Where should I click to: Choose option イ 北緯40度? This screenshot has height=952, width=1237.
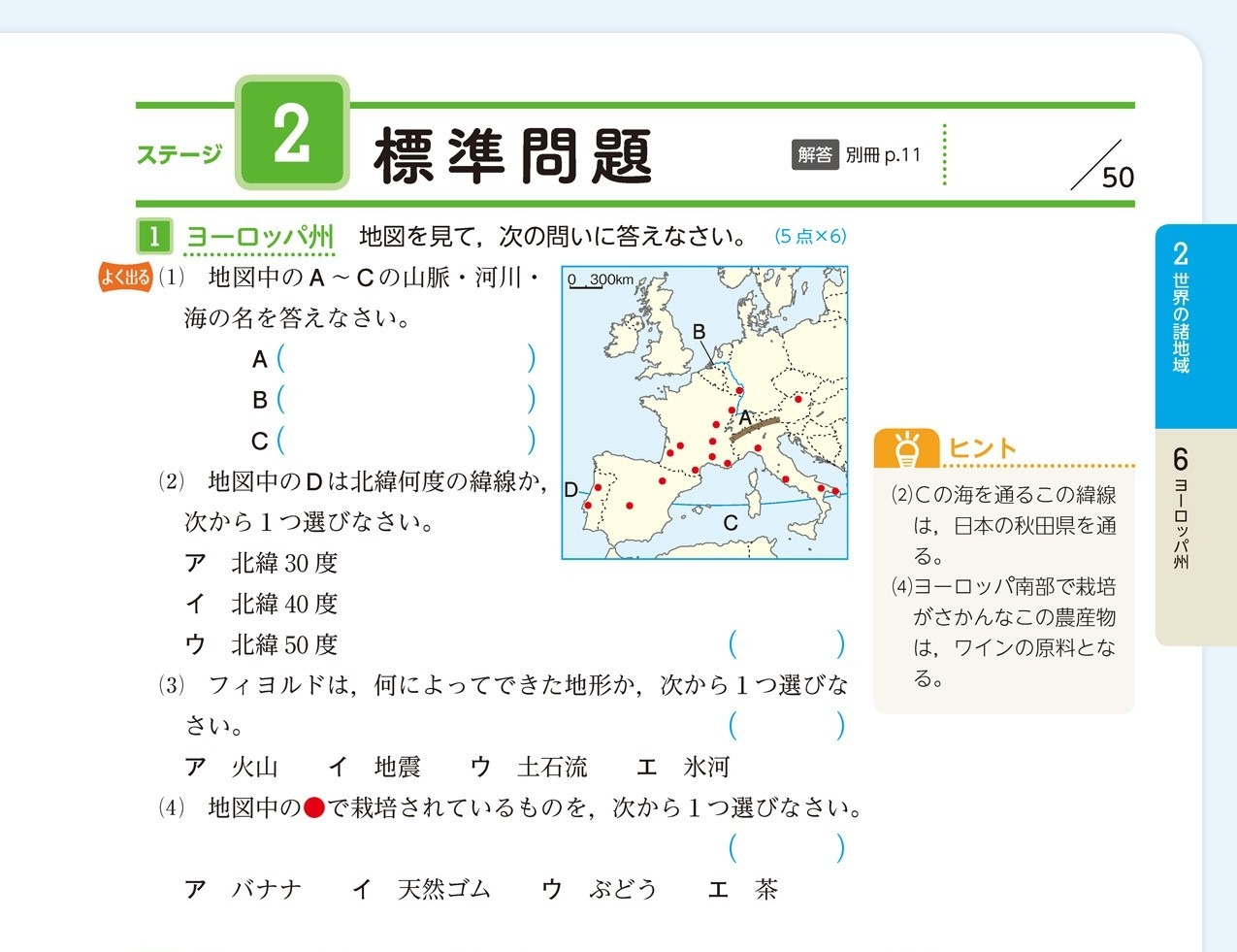(x=262, y=604)
